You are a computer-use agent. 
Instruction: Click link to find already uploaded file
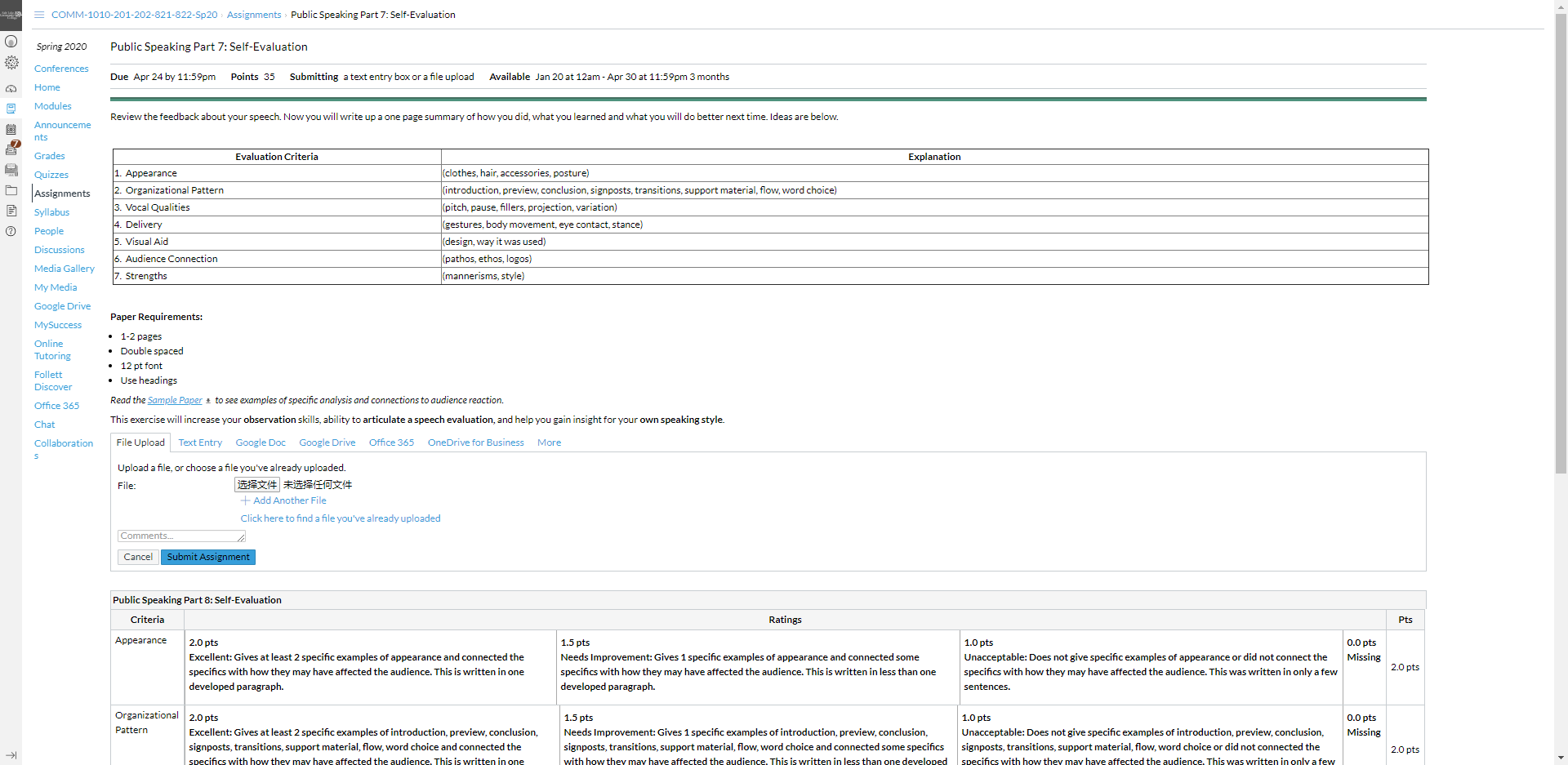point(341,518)
